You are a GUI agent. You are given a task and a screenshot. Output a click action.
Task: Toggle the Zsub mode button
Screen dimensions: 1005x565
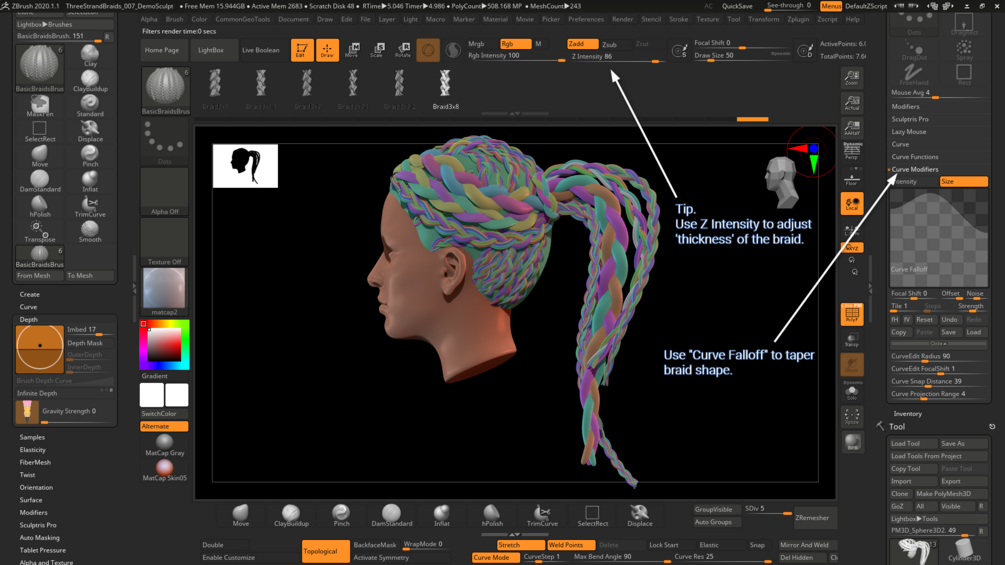(609, 44)
